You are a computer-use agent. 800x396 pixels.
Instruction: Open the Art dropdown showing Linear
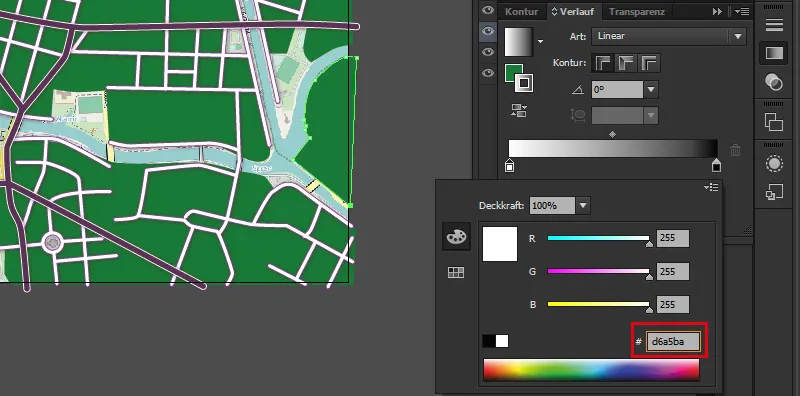coord(669,36)
